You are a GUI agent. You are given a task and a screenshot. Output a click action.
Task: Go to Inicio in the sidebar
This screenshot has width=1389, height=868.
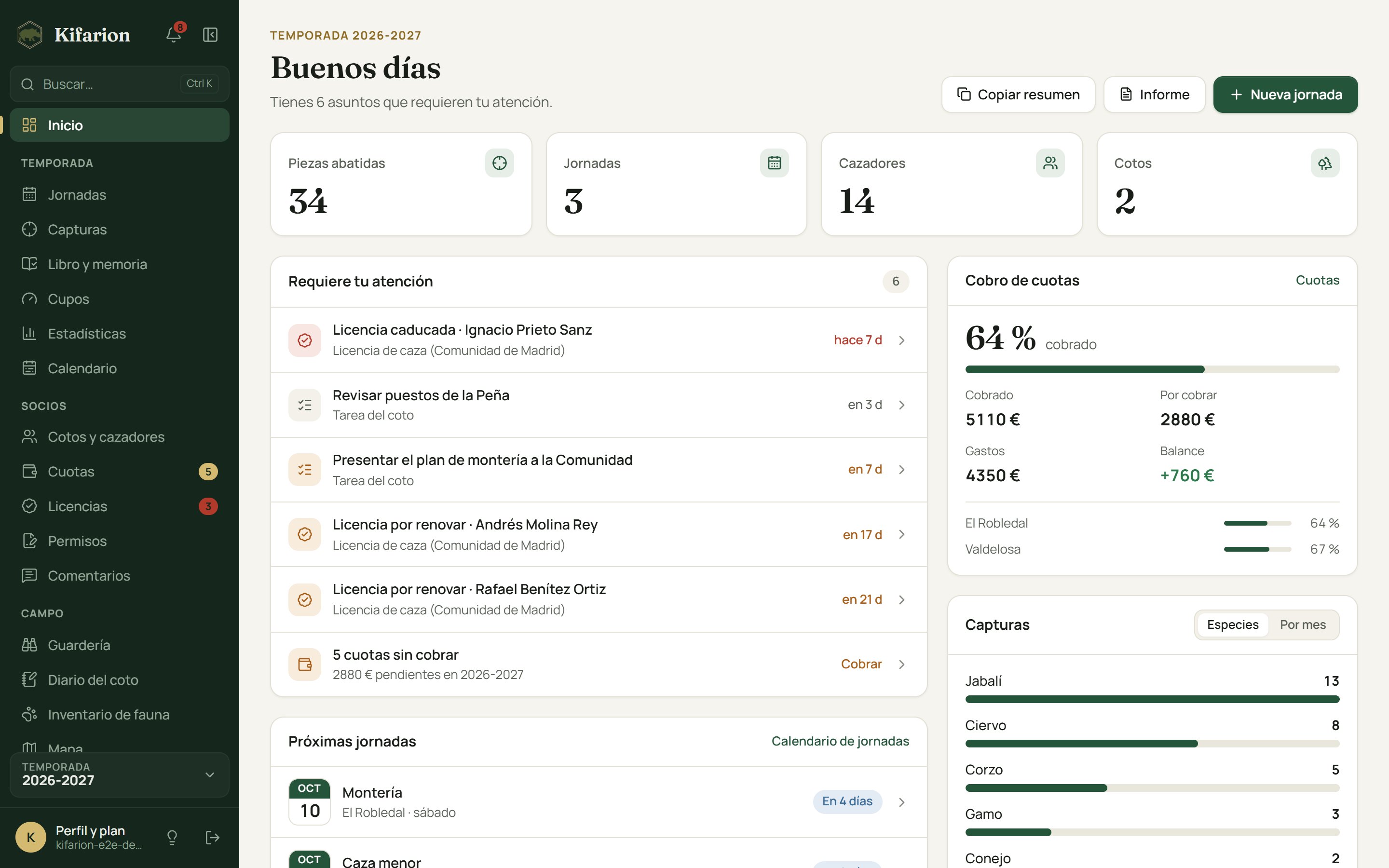pos(120,125)
